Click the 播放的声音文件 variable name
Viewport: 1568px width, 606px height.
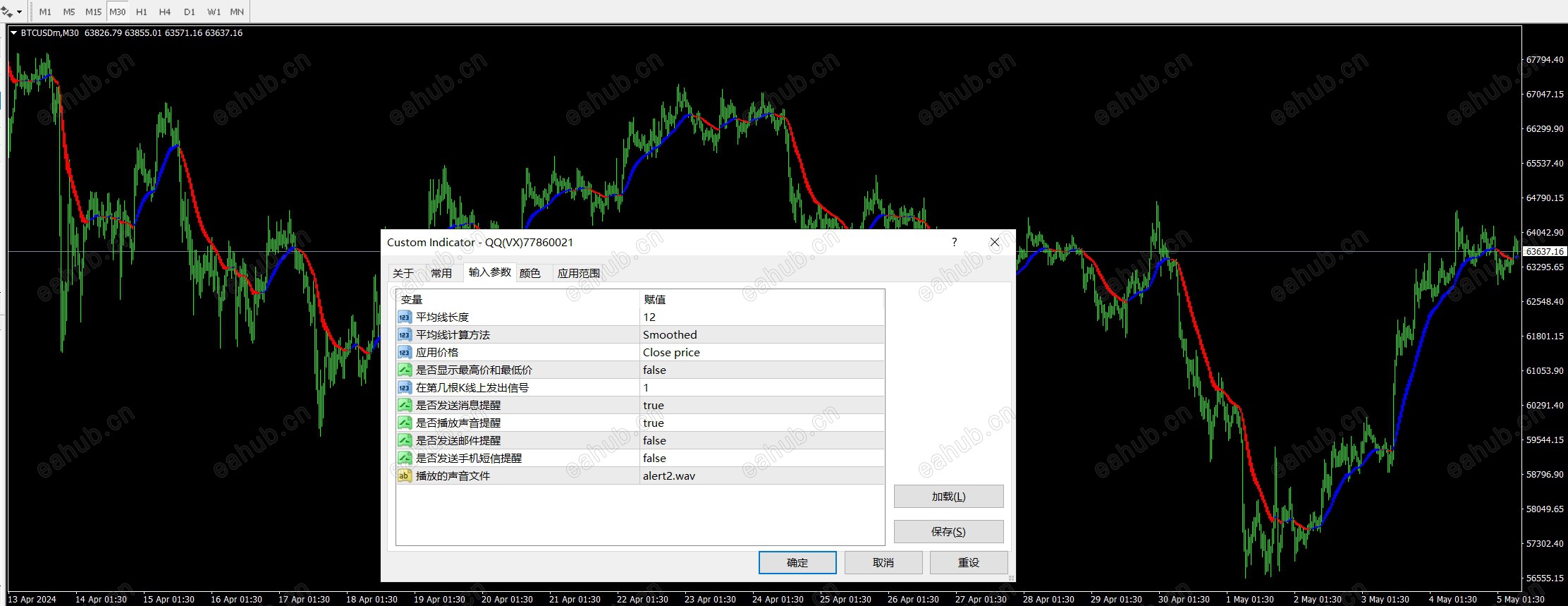pos(453,476)
